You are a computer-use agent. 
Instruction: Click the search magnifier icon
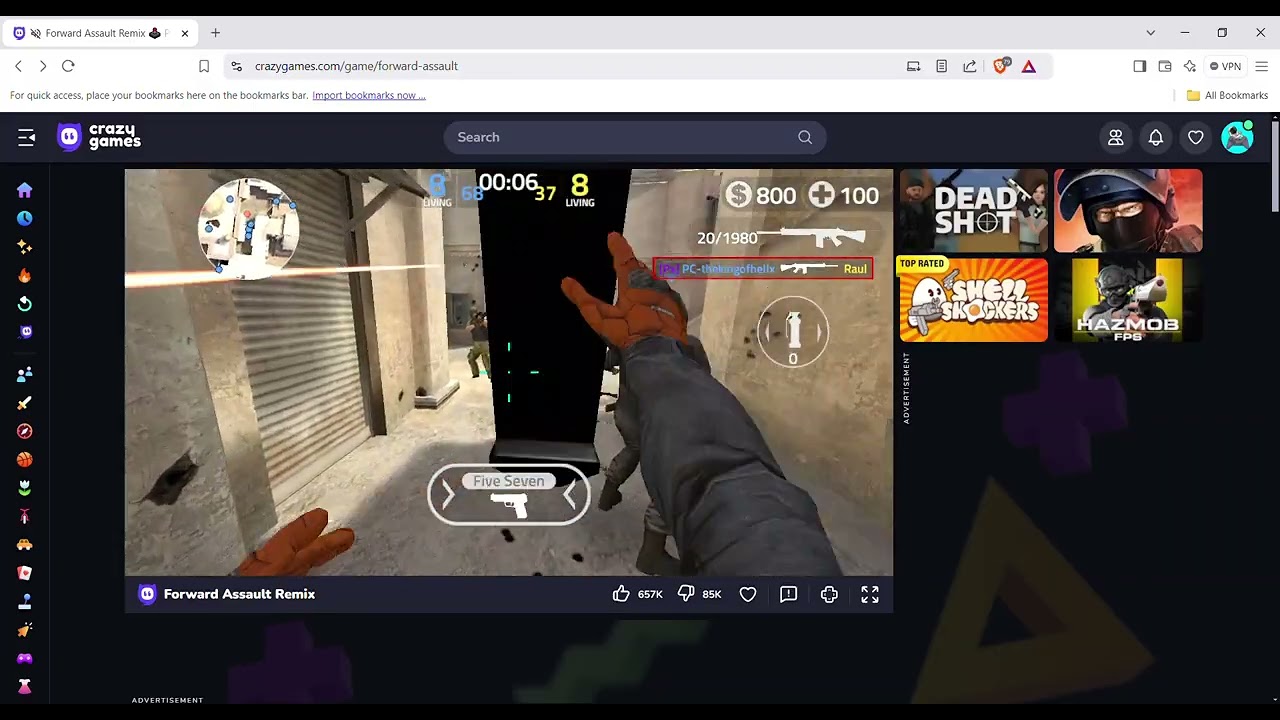coord(805,137)
